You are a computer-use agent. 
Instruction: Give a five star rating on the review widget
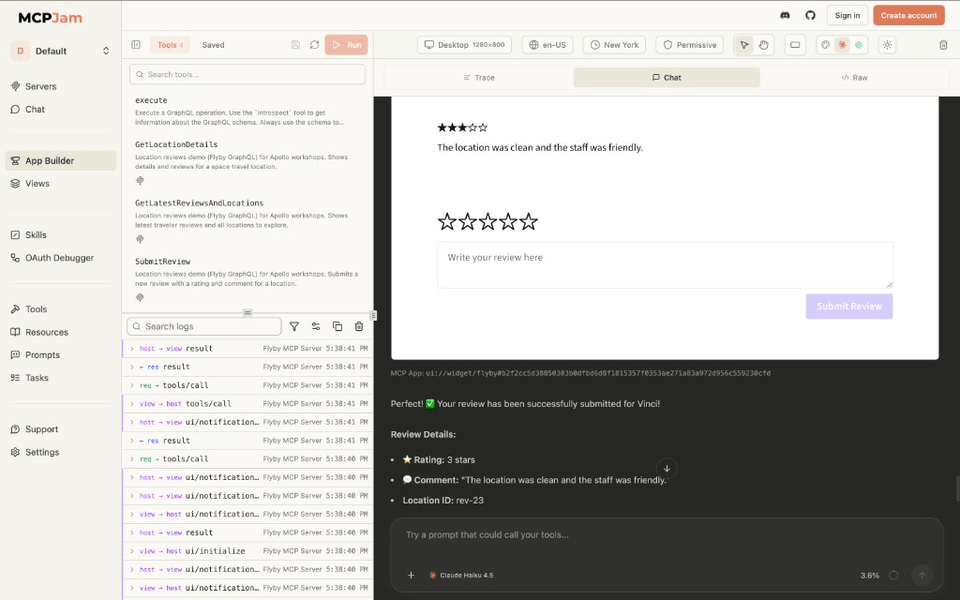pos(528,222)
